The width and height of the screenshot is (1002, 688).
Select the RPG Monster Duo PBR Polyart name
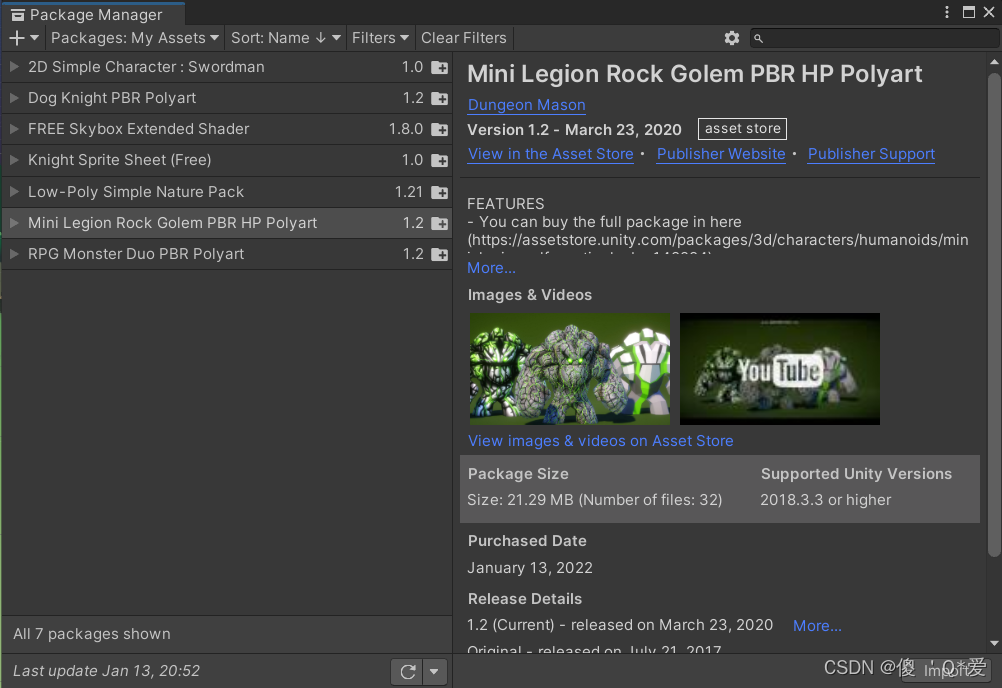click(x=135, y=254)
